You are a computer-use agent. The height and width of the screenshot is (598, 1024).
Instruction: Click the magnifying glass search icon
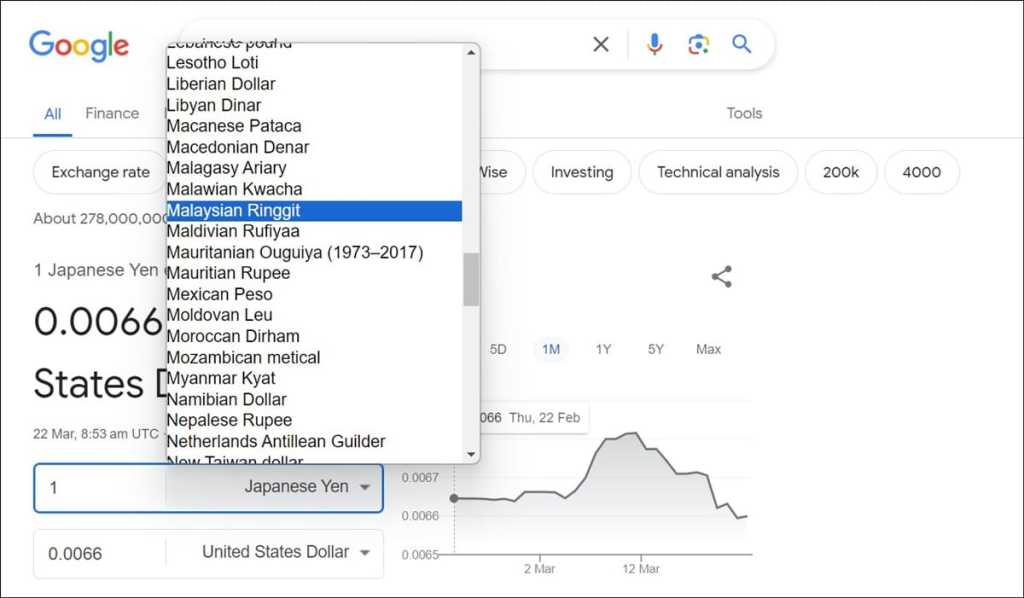tap(741, 44)
